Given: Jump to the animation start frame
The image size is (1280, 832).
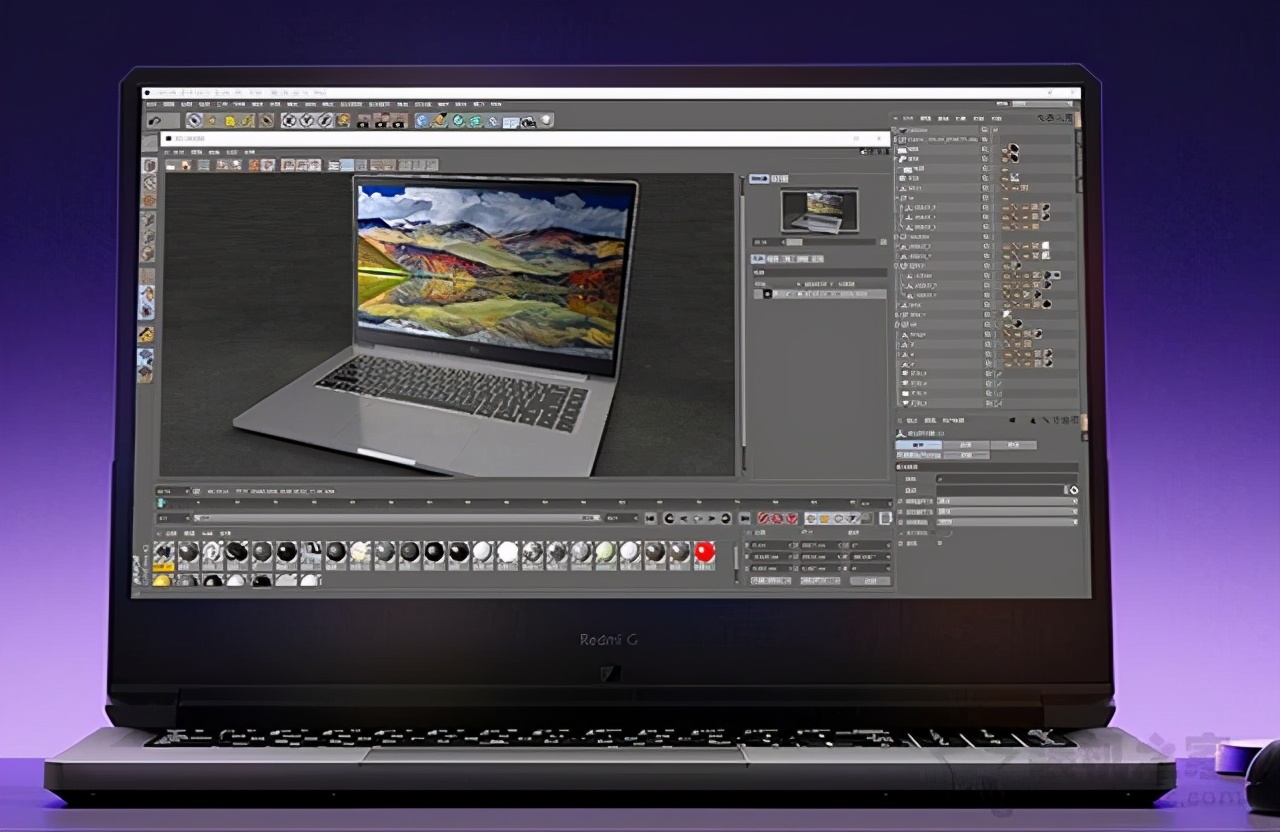Looking at the screenshot, I should click(650, 518).
